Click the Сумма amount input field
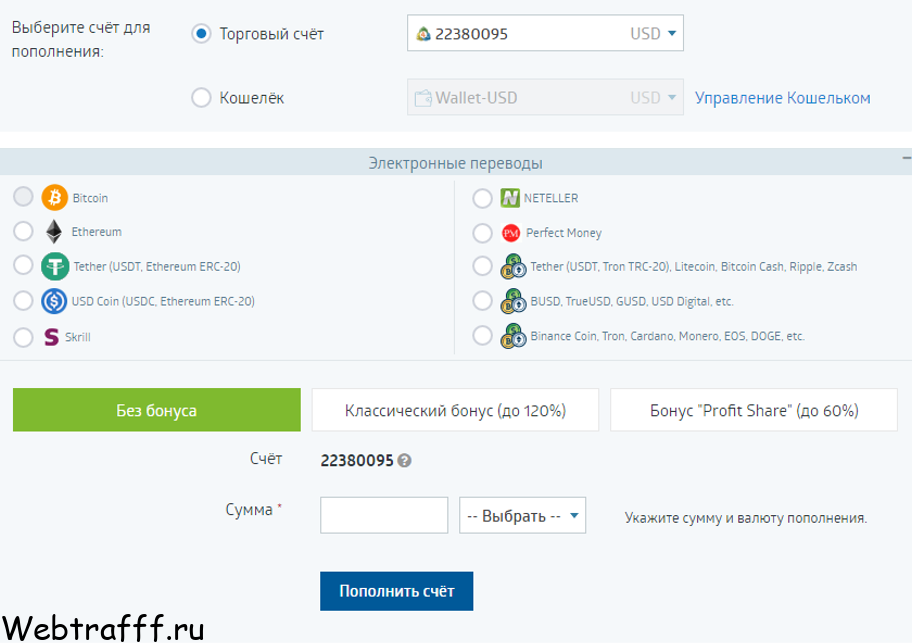Image resolution: width=912 pixels, height=643 pixels. coord(384,515)
